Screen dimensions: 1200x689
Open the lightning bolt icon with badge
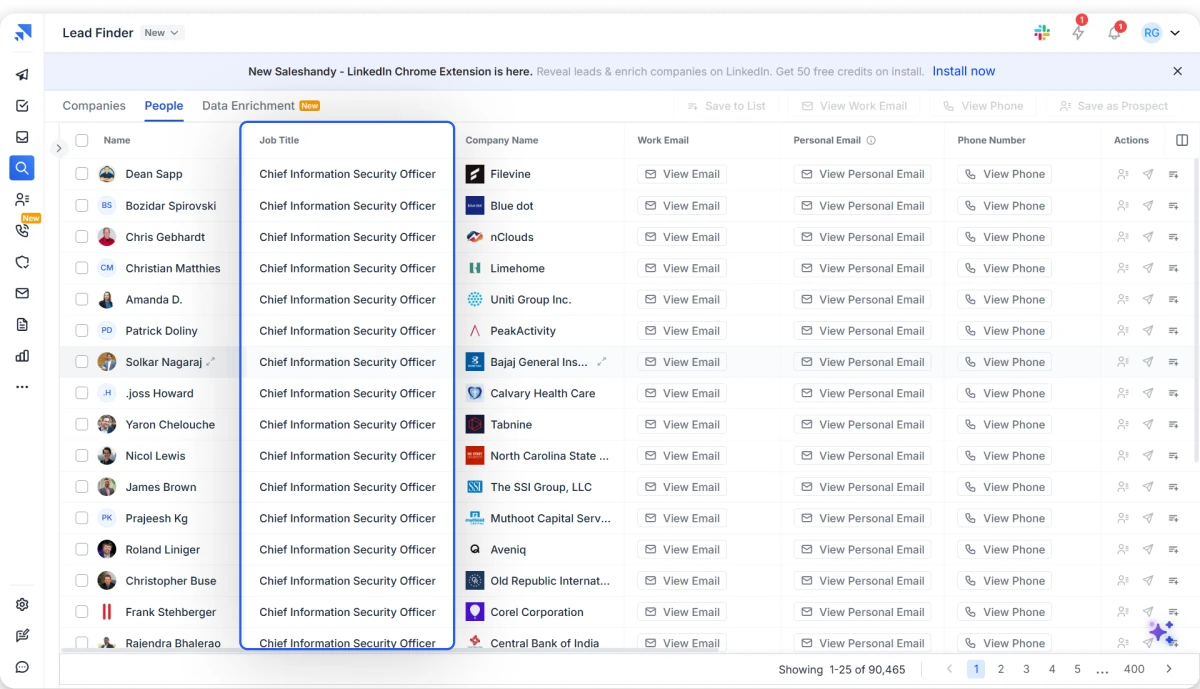pos(1078,33)
